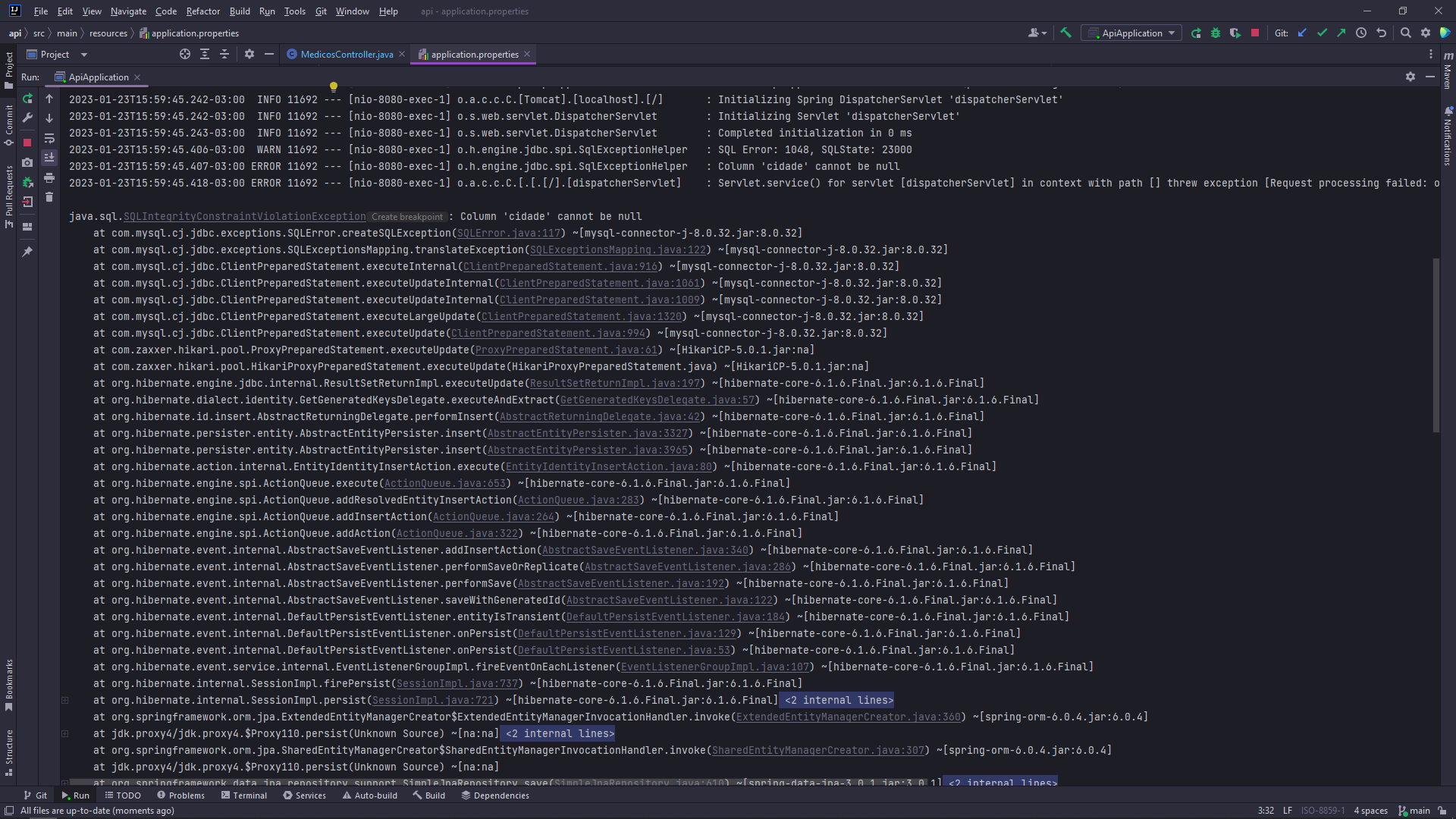Image resolution: width=1456 pixels, height=819 pixels.
Task: Open the Refactor menu
Action: (x=203, y=11)
